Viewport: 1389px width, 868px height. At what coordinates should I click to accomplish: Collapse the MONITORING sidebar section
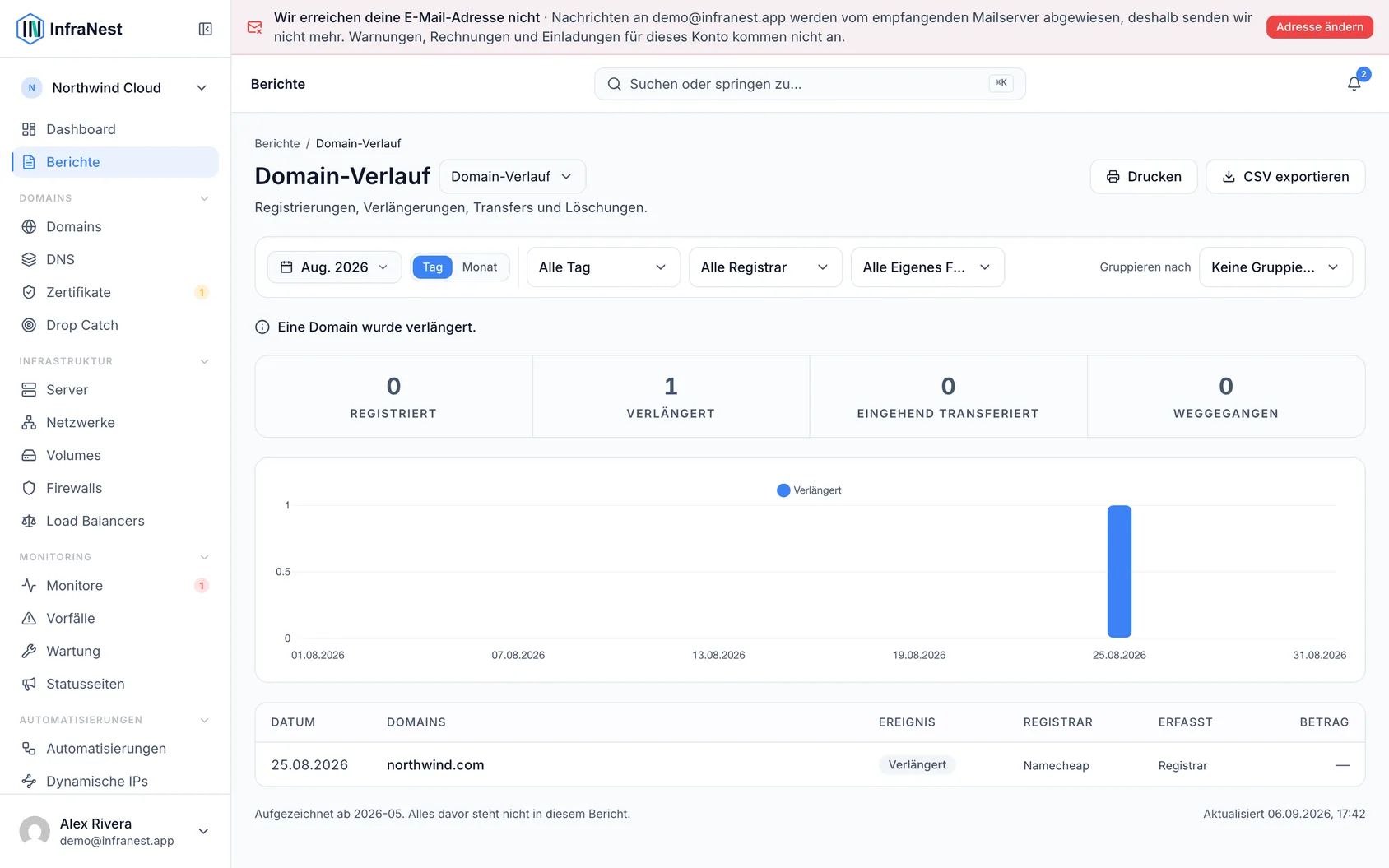coord(204,557)
